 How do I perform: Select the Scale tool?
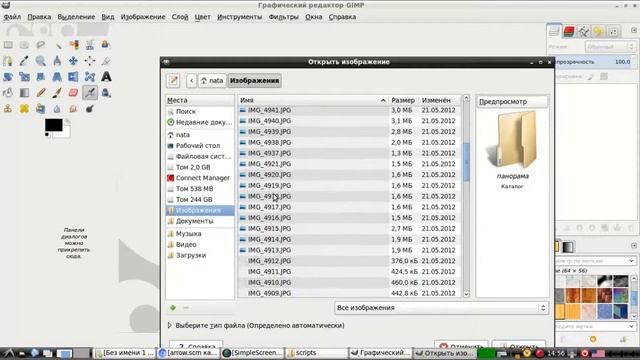pos(24,77)
